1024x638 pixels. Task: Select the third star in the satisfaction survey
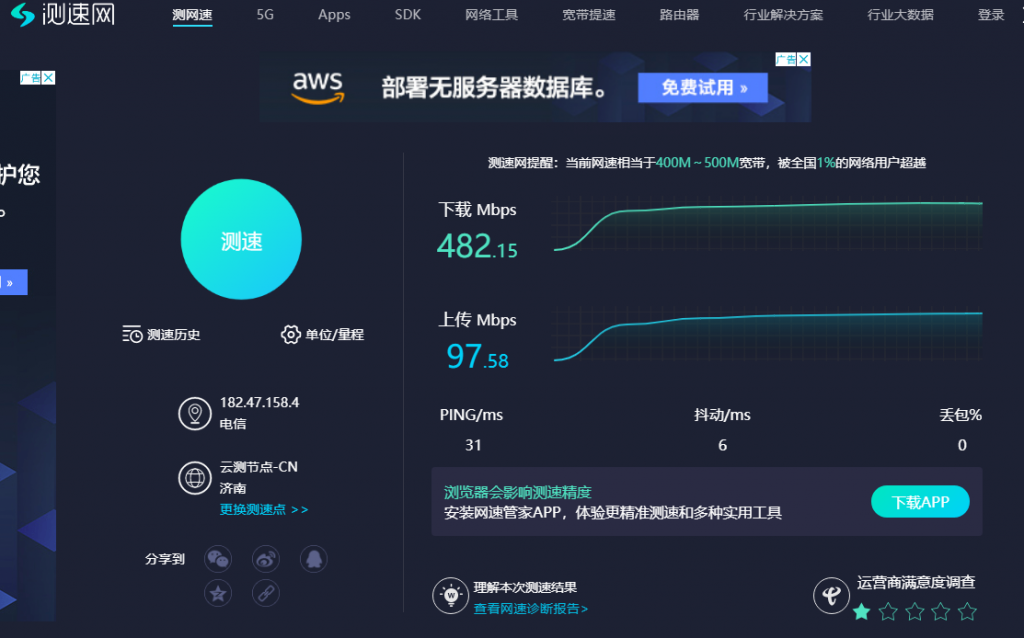[914, 611]
